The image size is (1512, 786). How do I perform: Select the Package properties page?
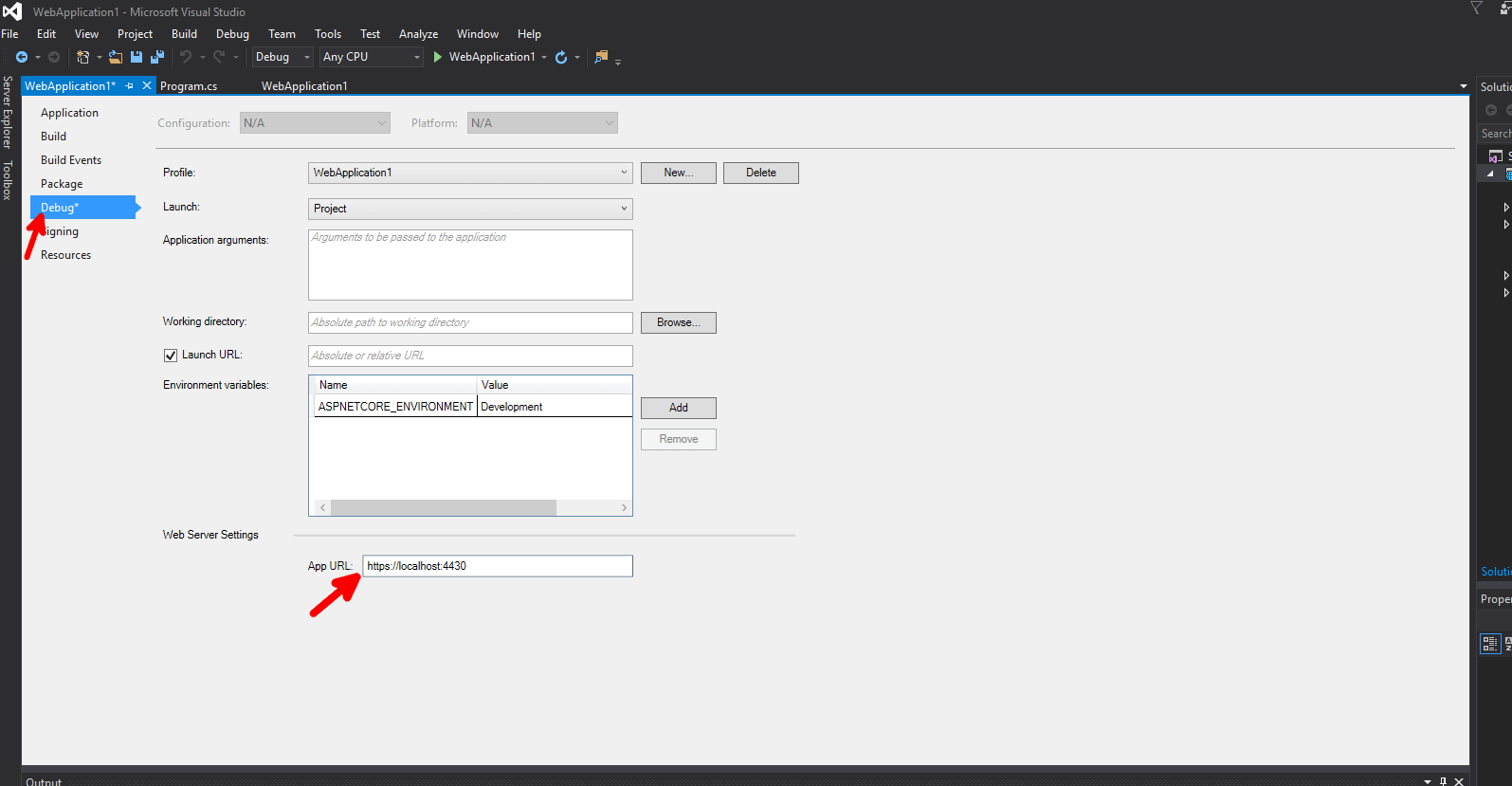62,184
